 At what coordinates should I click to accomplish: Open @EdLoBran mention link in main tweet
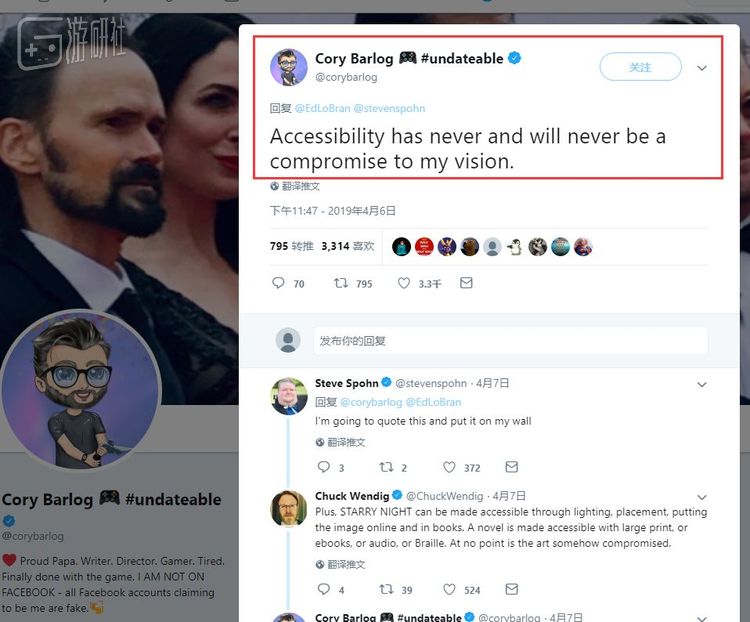321,107
